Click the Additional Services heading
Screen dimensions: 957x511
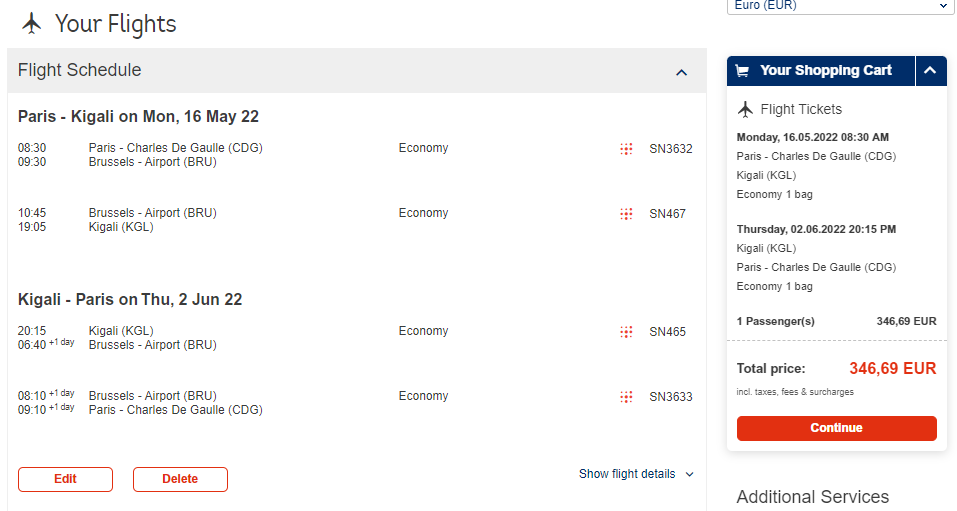point(812,497)
